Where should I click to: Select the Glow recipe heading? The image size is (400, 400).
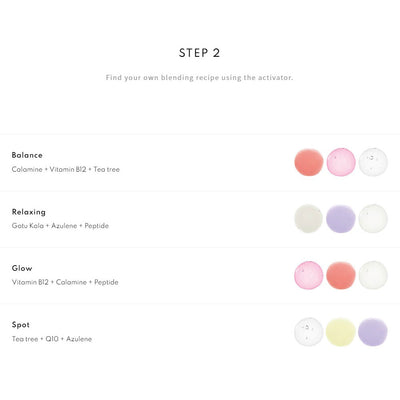click(22, 268)
